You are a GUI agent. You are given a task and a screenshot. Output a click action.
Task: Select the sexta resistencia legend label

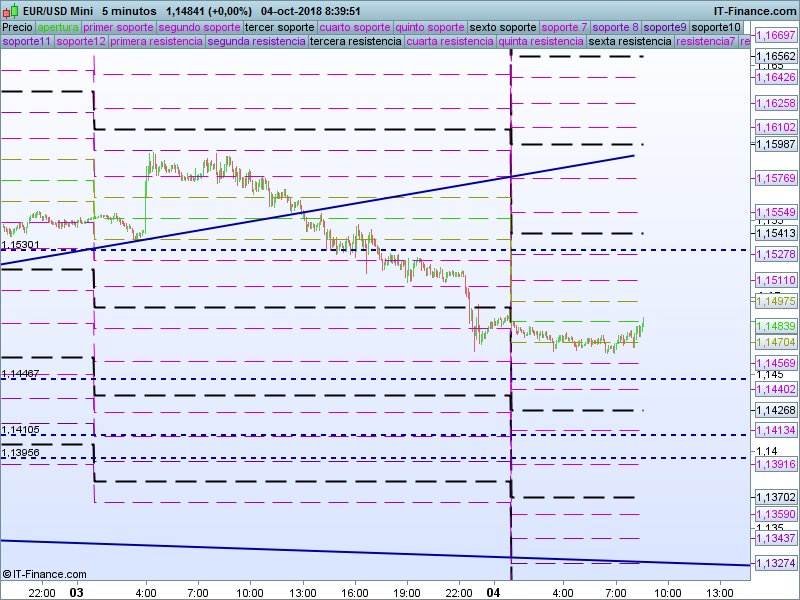(630, 41)
